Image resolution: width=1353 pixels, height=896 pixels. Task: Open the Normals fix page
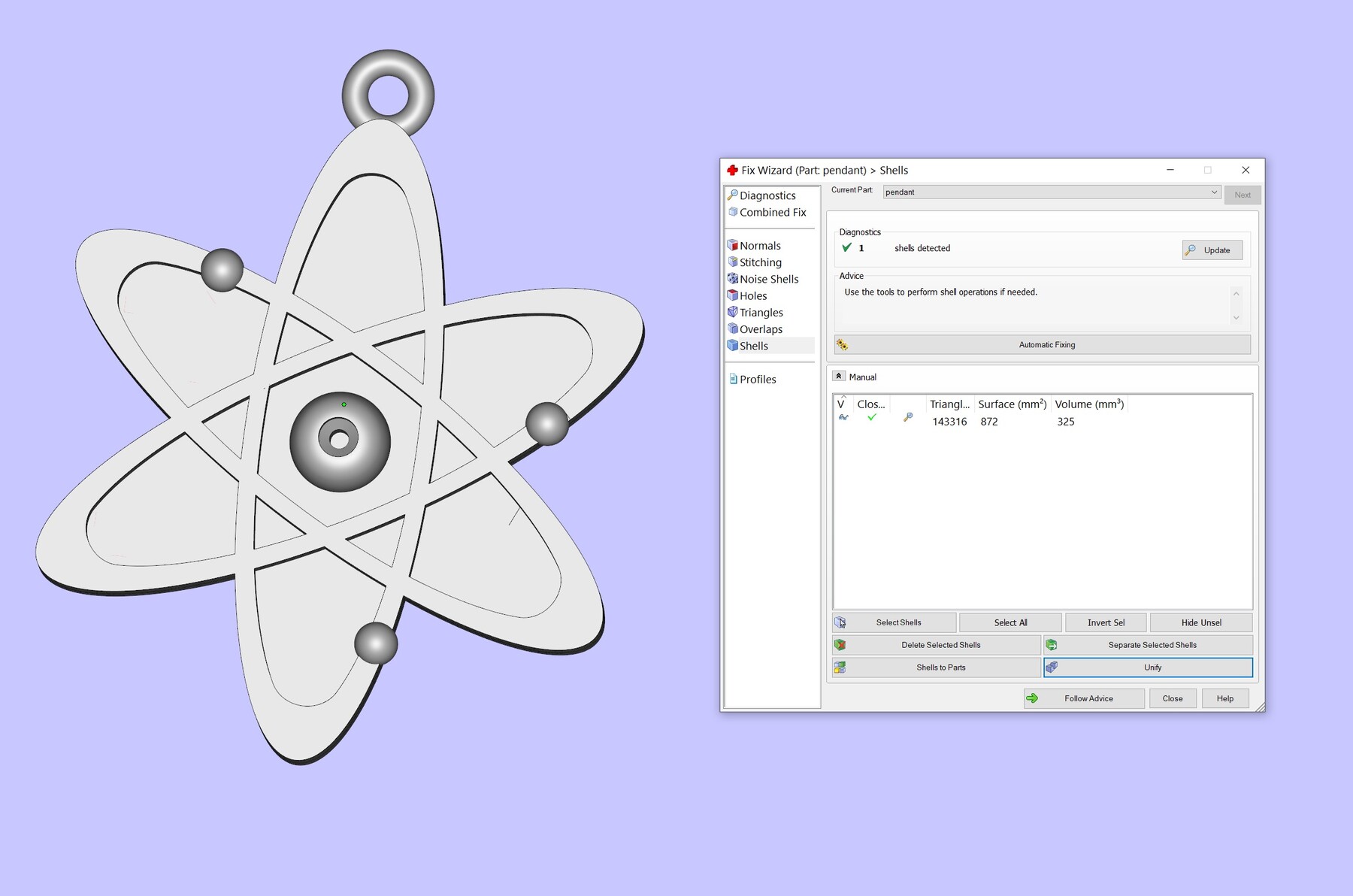760,245
